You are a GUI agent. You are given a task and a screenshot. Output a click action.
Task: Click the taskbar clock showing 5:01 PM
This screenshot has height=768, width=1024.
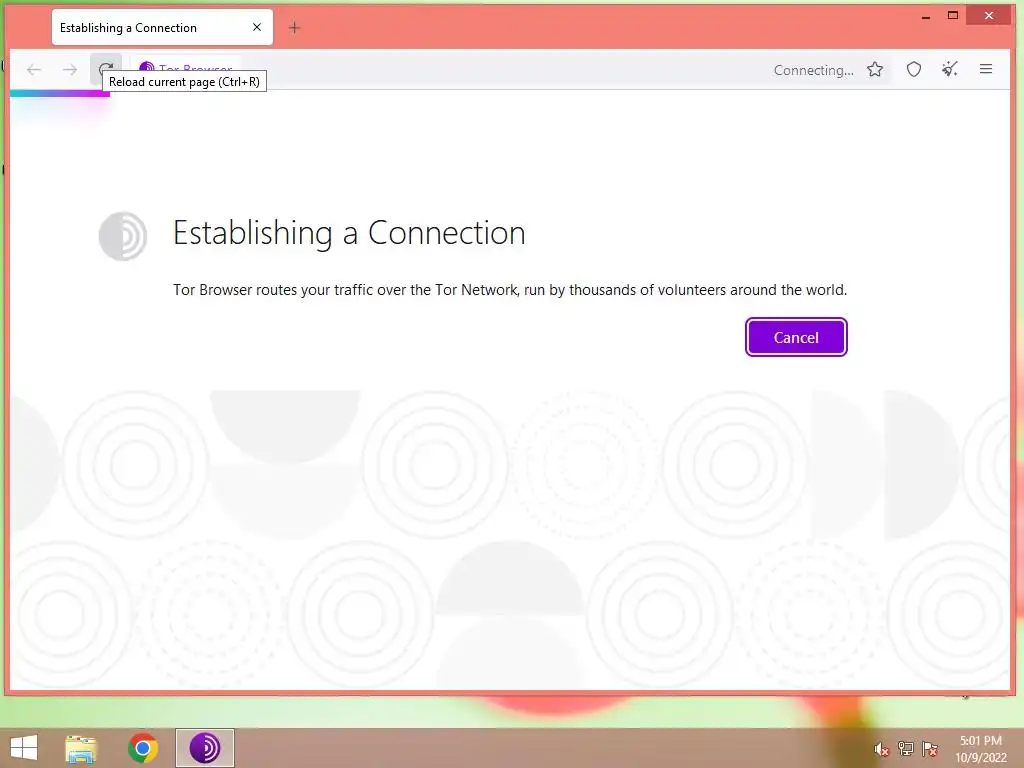[x=981, y=749]
